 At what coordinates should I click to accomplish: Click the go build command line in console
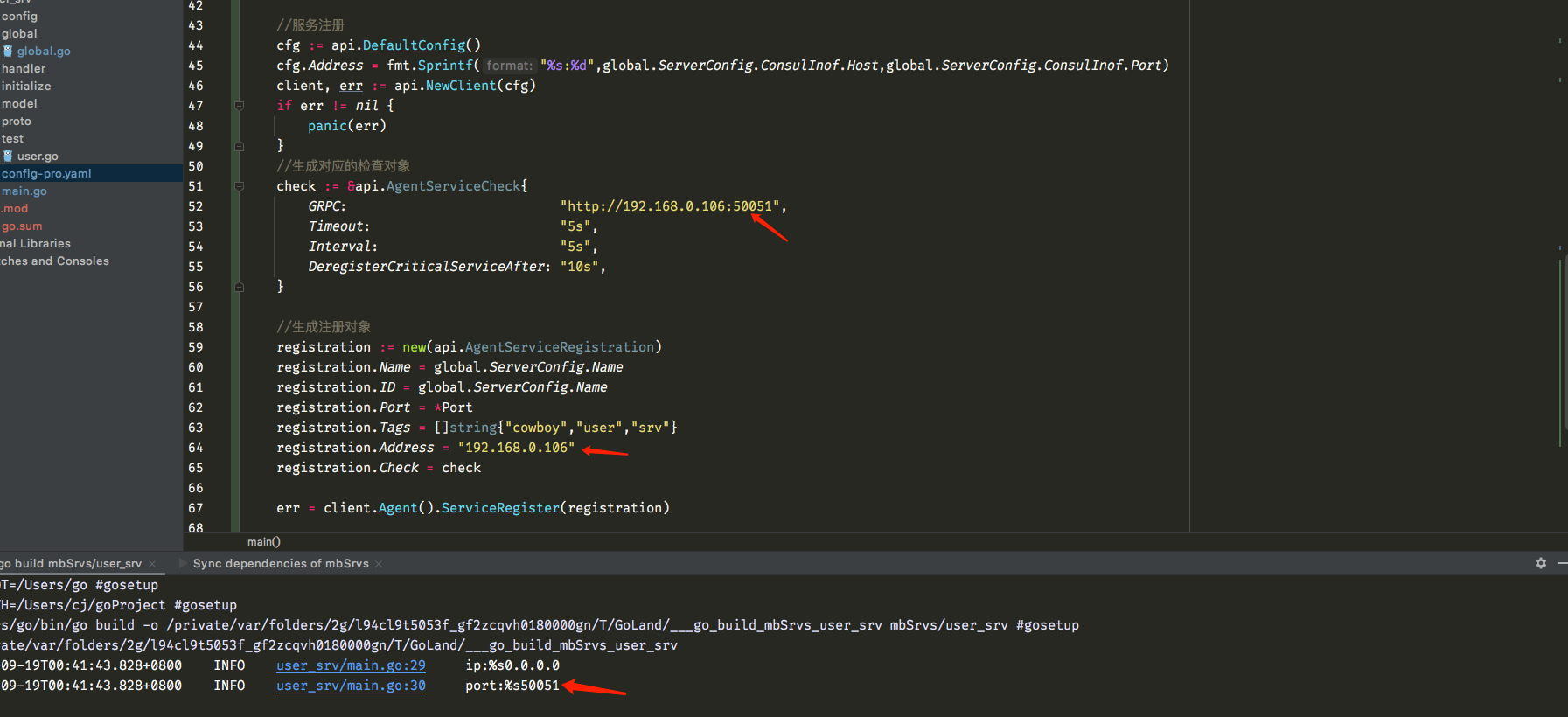pyautogui.click(x=540, y=625)
